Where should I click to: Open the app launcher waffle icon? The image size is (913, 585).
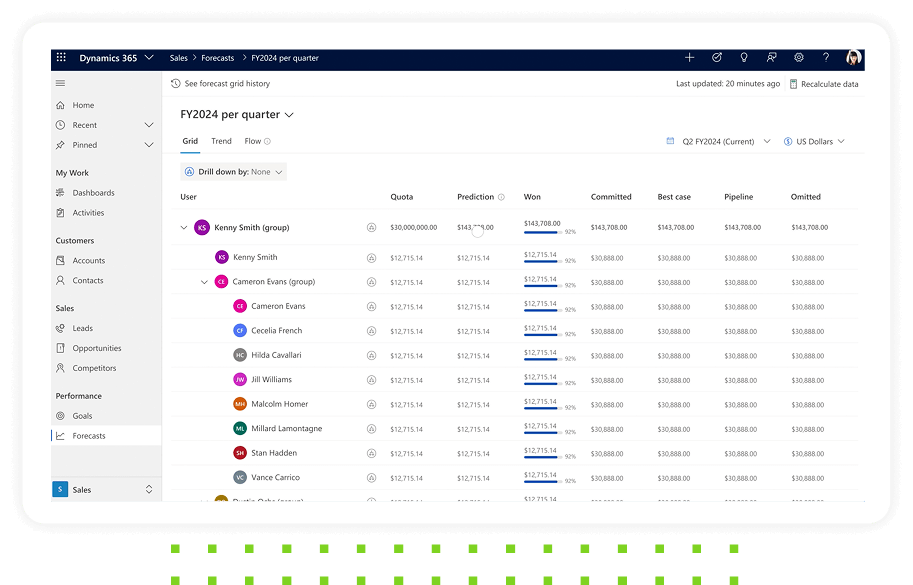click(x=61, y=58)
